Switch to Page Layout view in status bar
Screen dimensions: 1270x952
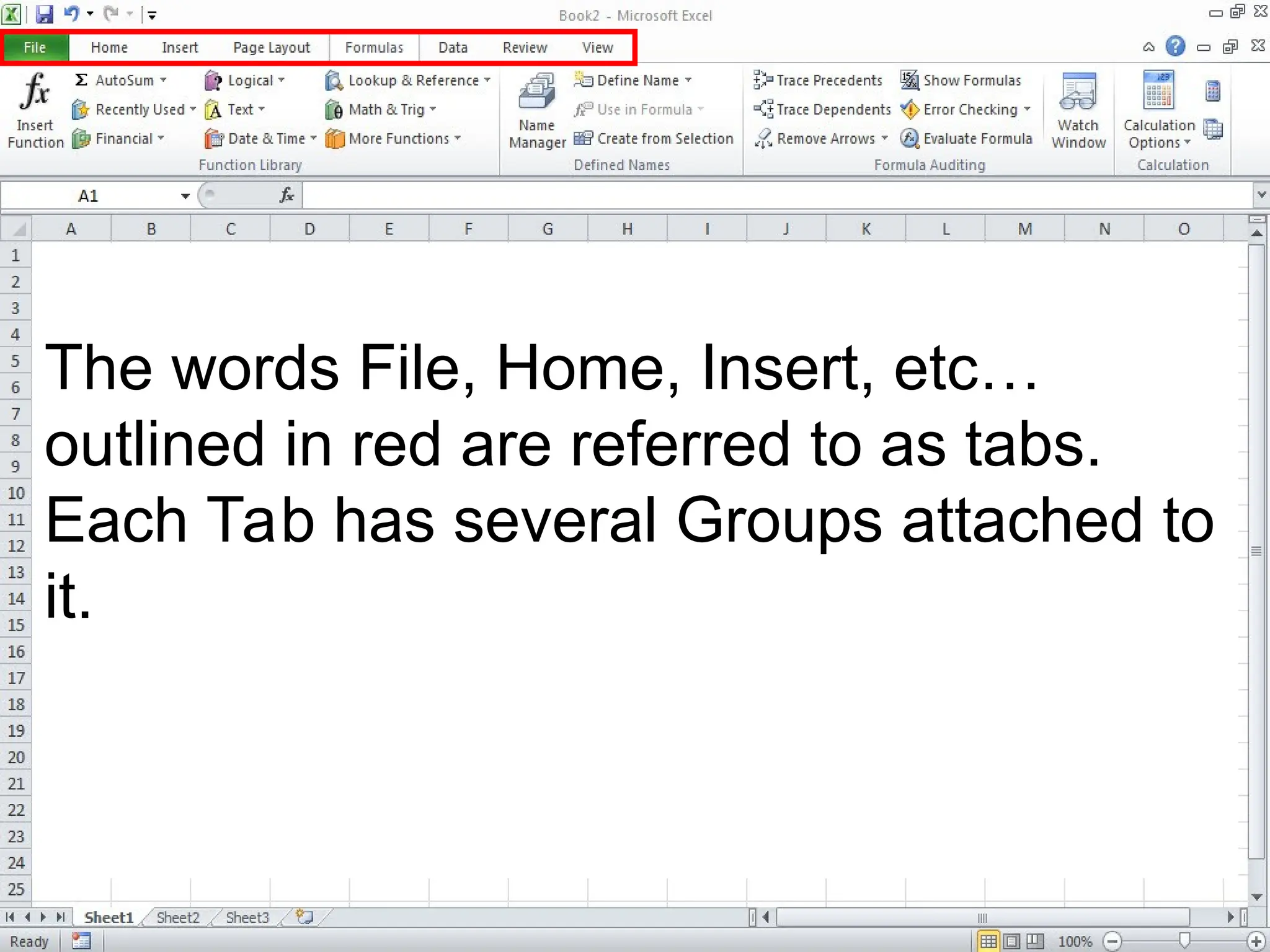coord(1011,941)
